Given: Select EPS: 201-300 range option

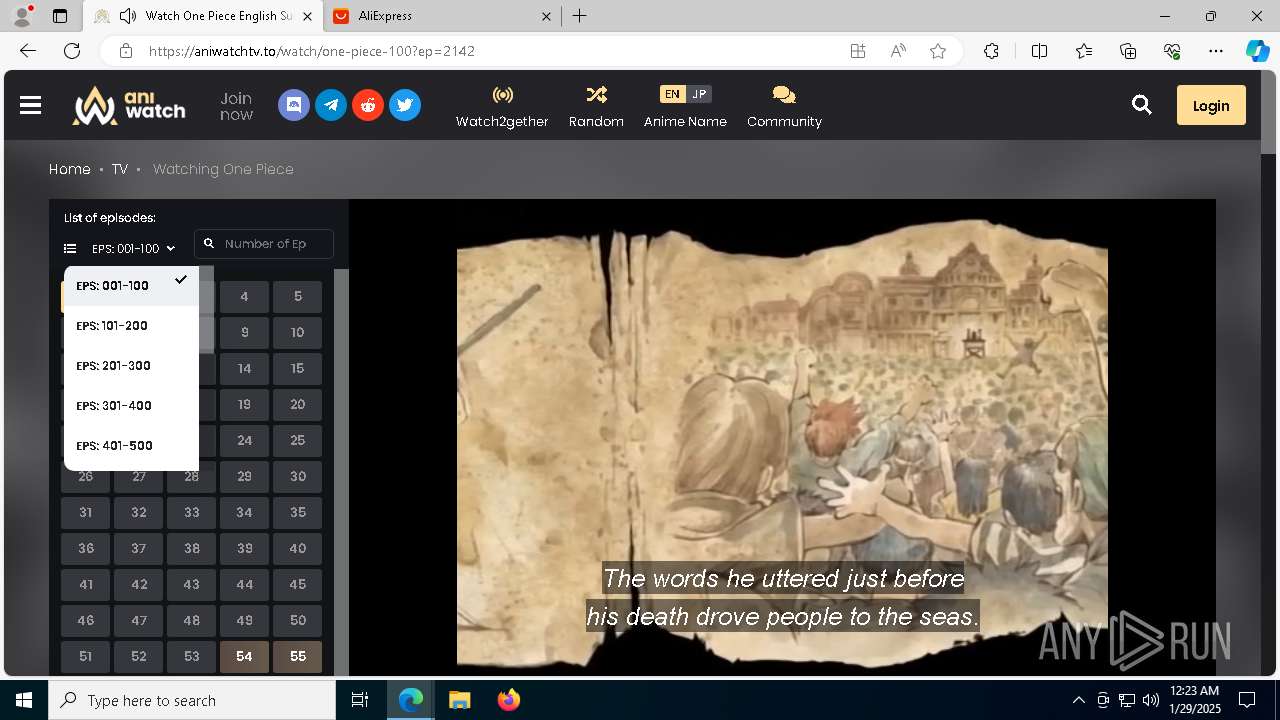Looking at the screenshot, I should coord(131,365).
